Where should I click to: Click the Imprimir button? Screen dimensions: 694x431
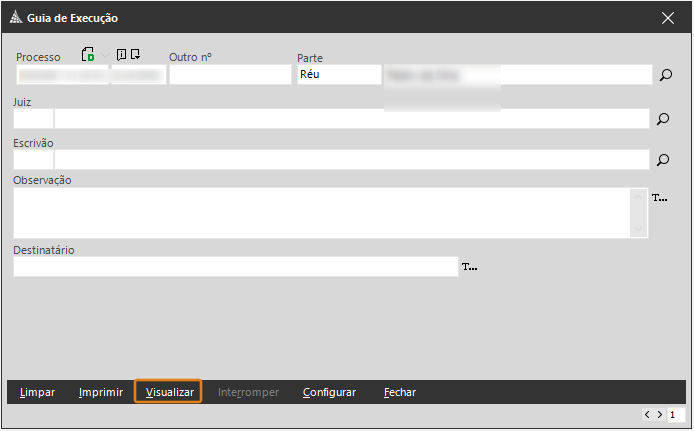[x=101, y=393]
